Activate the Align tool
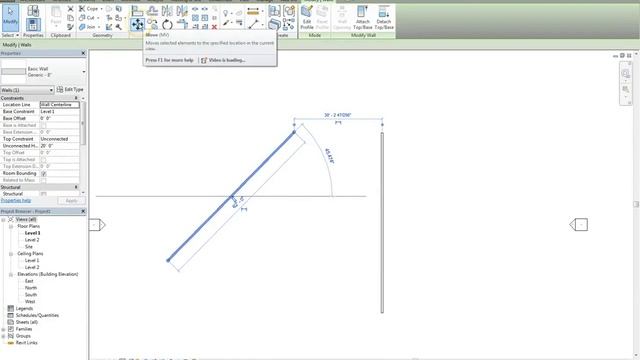The width and height of the screenshot is (640, 360). point(138,10)
